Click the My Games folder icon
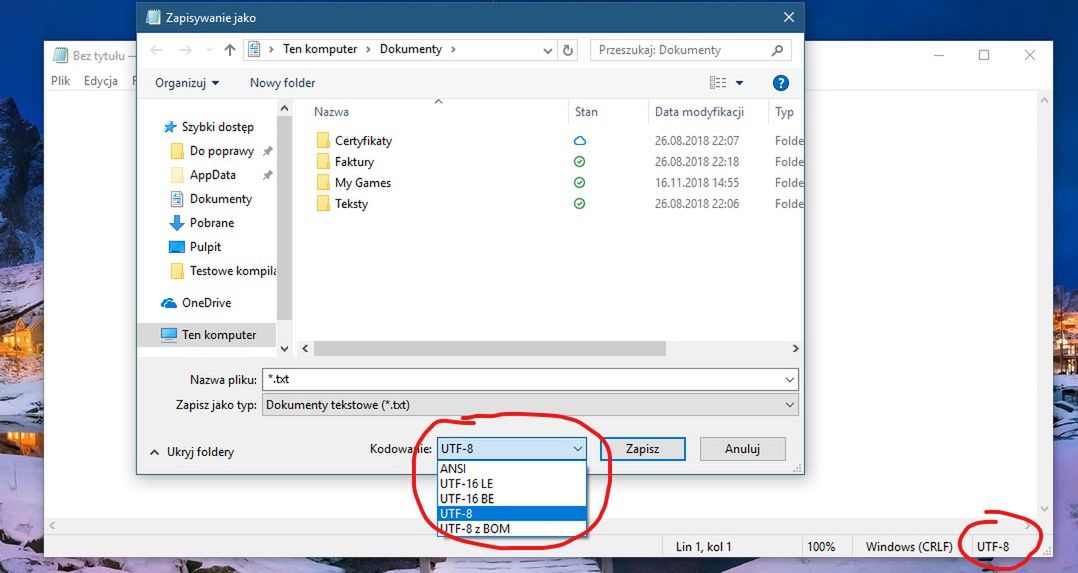The height and width of the screenshot is (573, 1078). [323, 182]
